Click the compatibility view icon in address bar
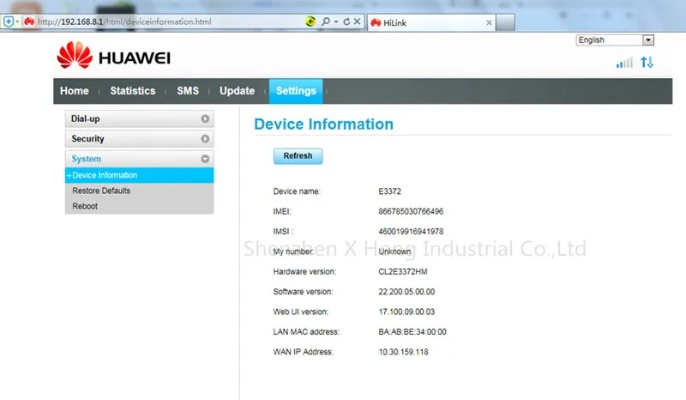 pyautogui.click(x=310, y=21)
